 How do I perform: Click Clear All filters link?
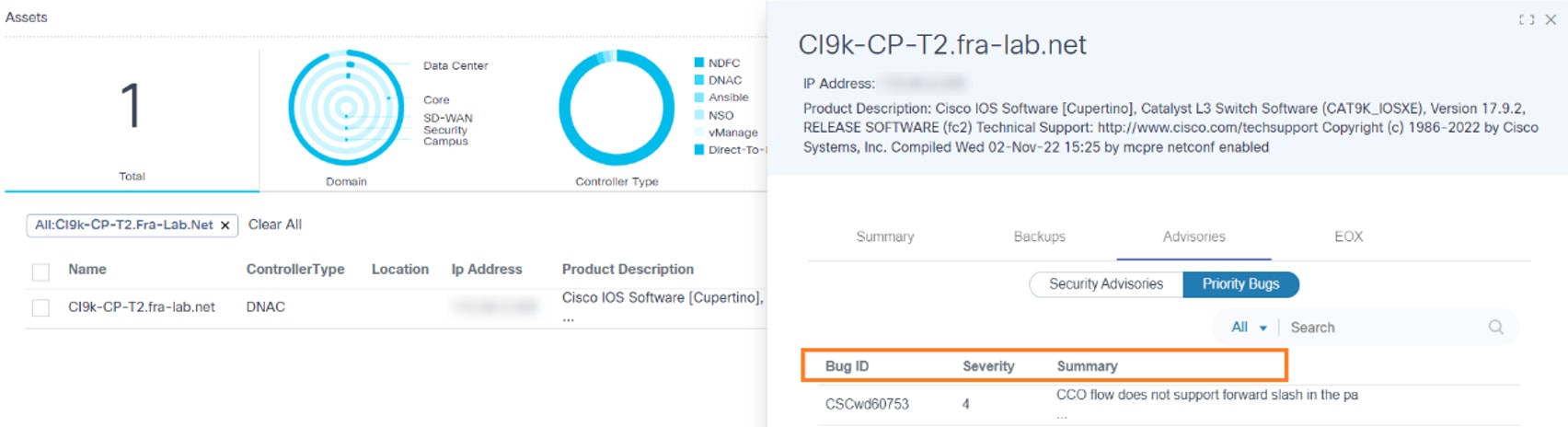(x=274, y=225)
